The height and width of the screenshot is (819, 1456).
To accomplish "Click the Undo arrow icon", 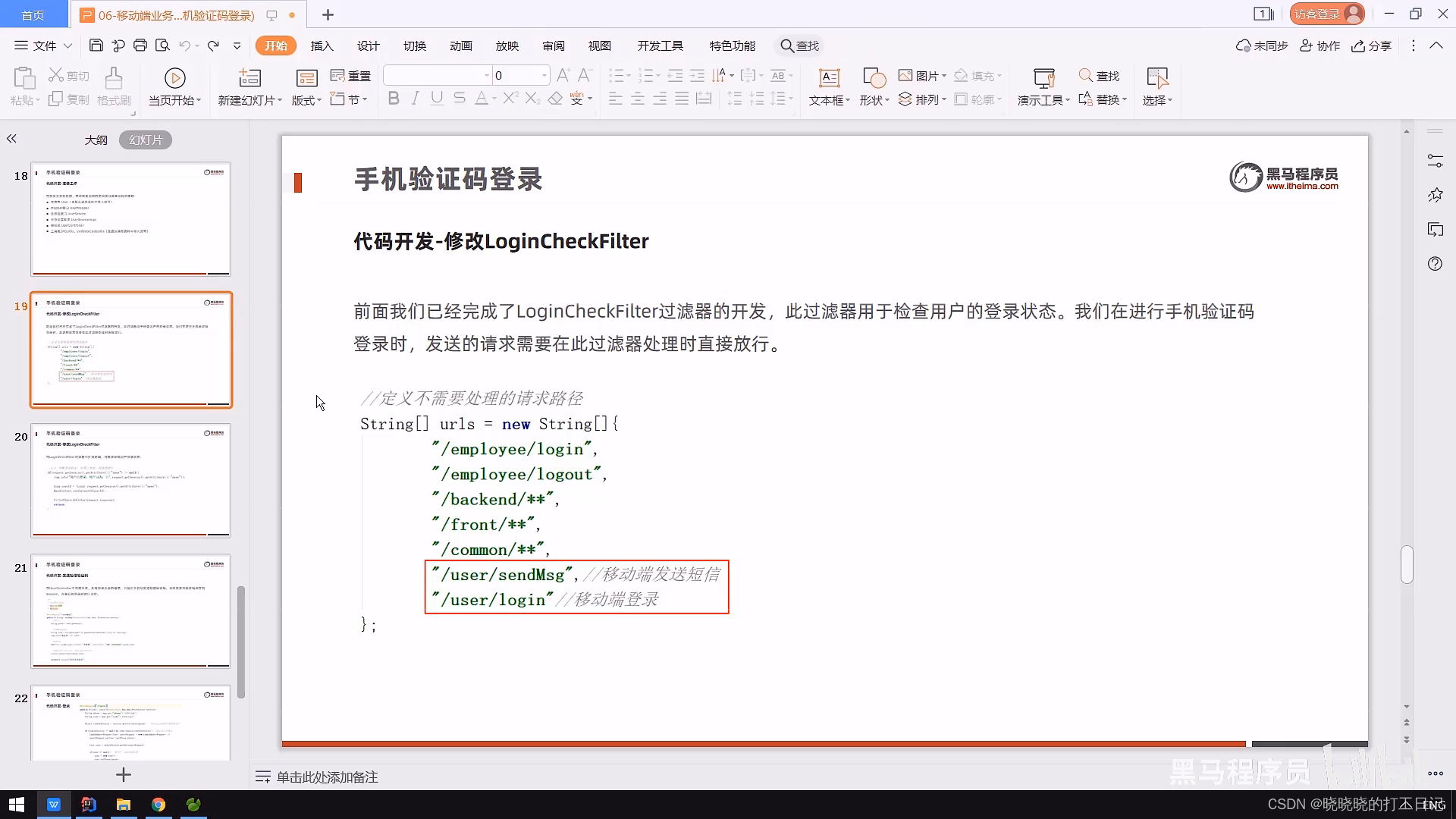I will coord(184,45).
